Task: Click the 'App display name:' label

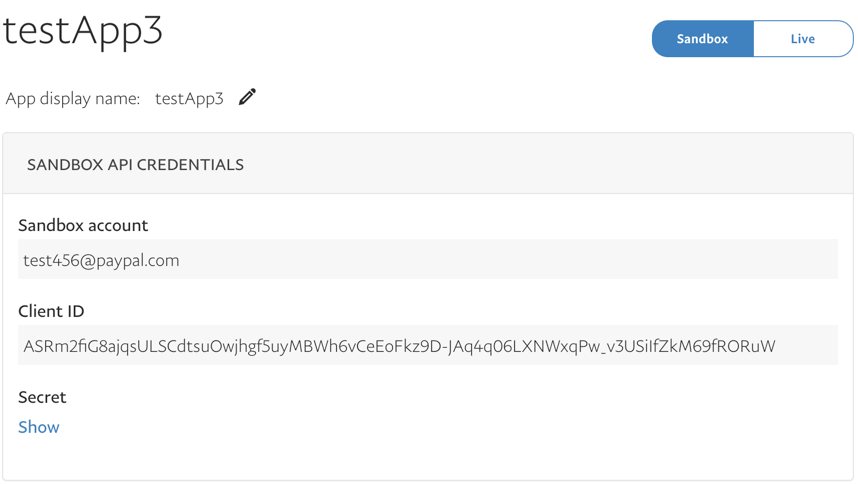Action: pos(73,98)
